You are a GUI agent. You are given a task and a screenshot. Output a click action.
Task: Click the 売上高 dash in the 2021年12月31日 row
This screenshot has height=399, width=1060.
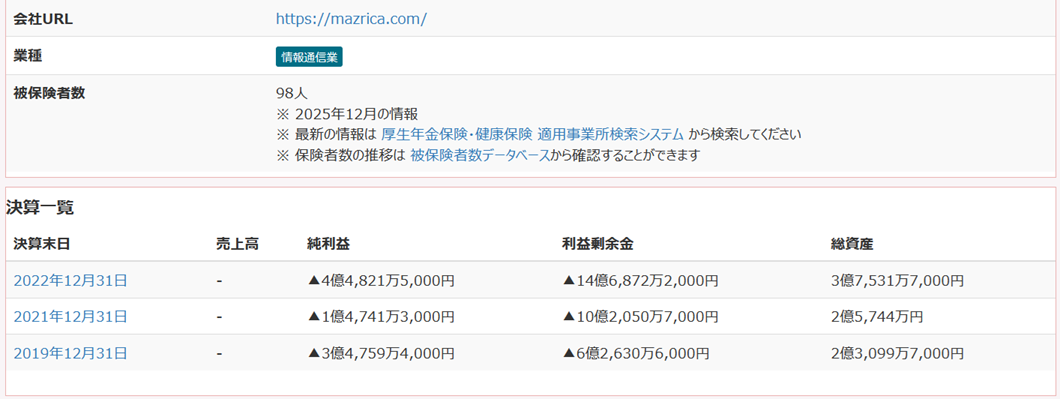coord(220,316)
